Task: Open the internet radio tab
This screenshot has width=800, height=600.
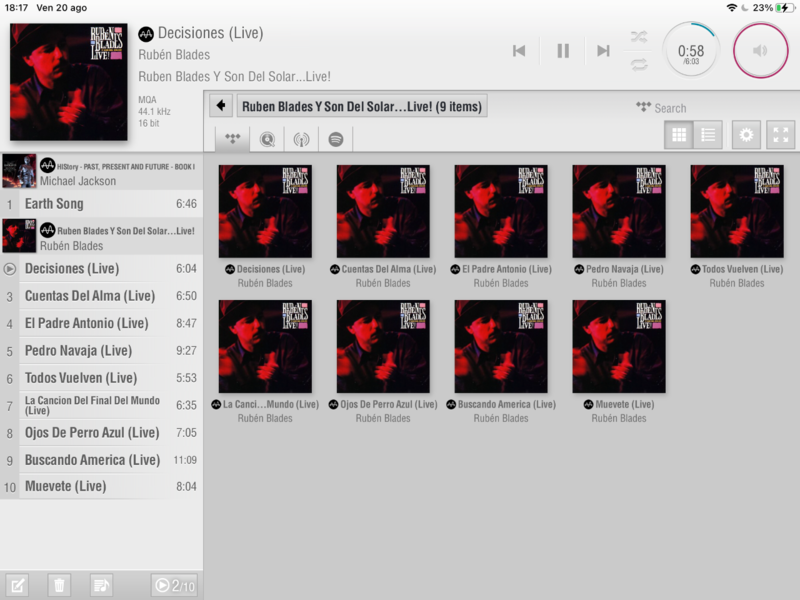Action: pyautogui.click(x=301, y=139)
